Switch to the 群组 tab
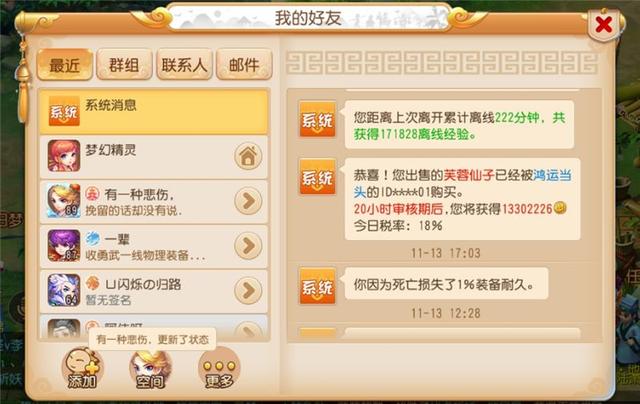 [x=124, y=64]
